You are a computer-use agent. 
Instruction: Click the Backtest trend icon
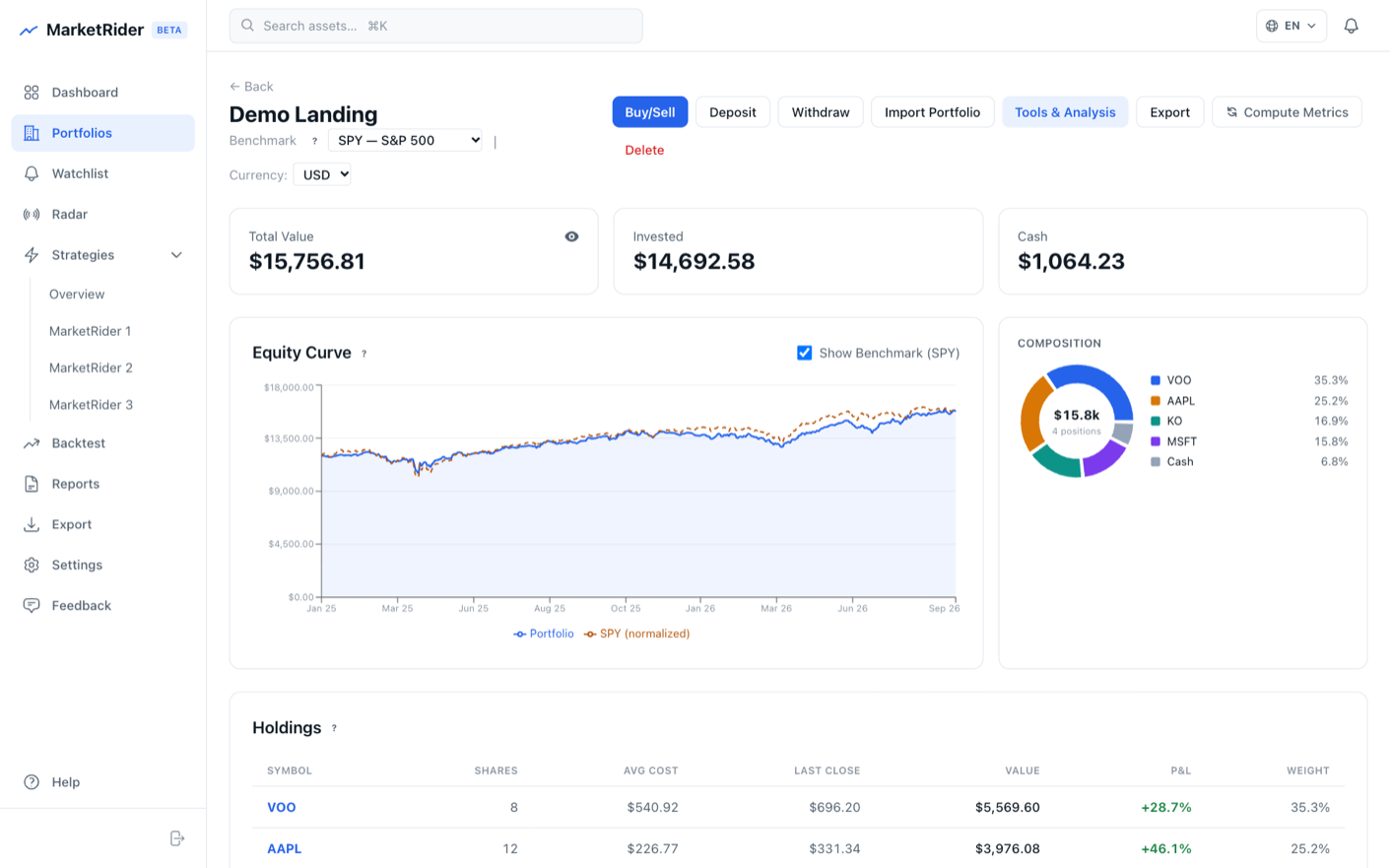(32, 443)
